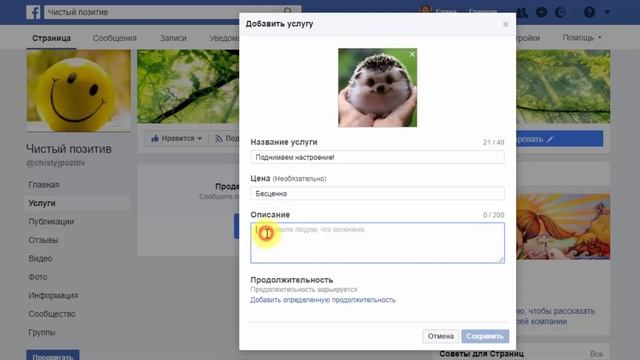Open Группы in the sidebar

[42, 333]
